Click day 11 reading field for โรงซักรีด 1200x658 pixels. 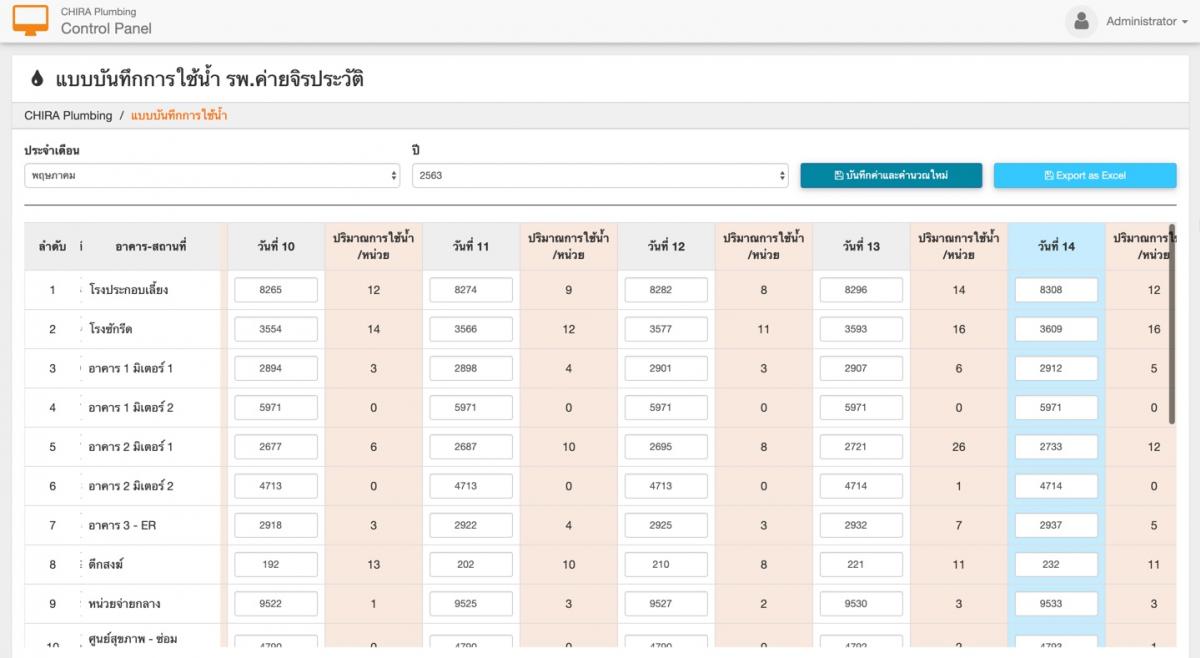click(x=471, y=329)
